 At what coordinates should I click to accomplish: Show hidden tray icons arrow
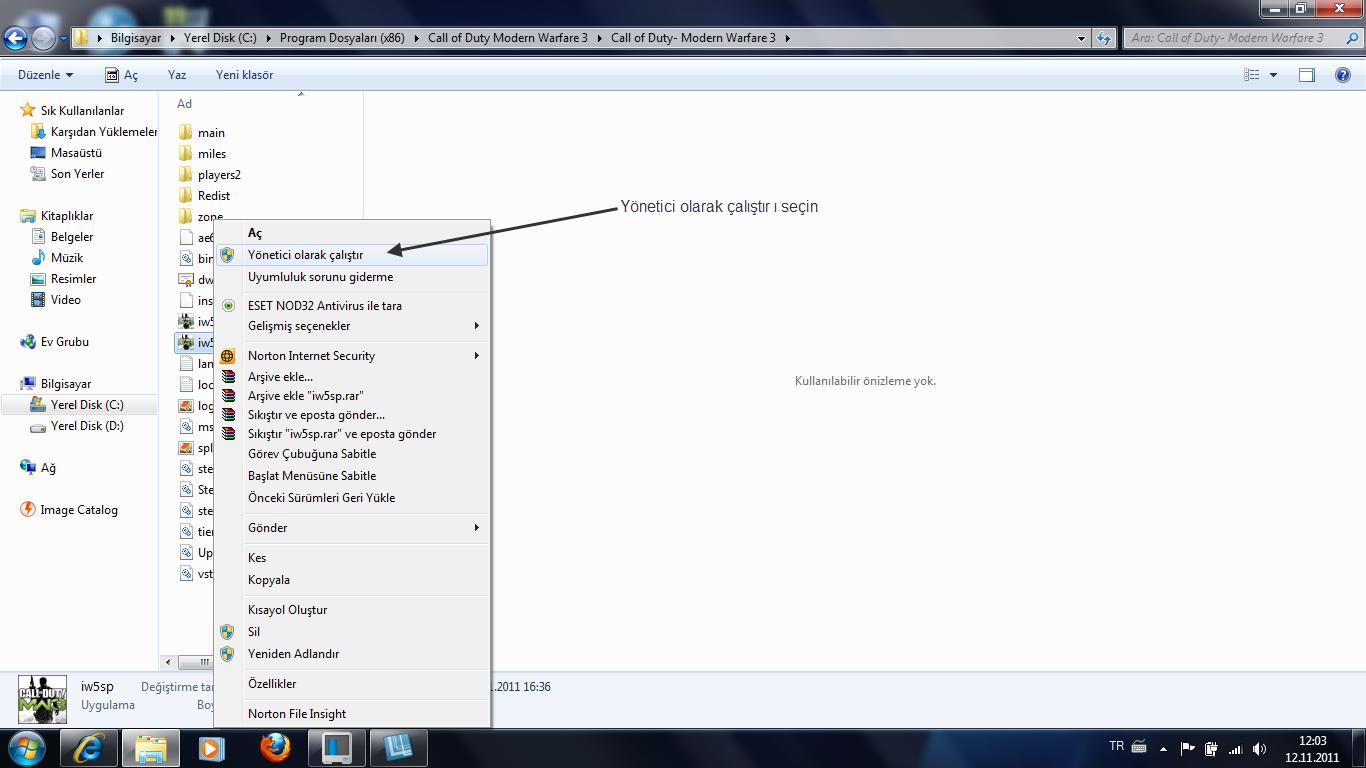(1163, 748)
